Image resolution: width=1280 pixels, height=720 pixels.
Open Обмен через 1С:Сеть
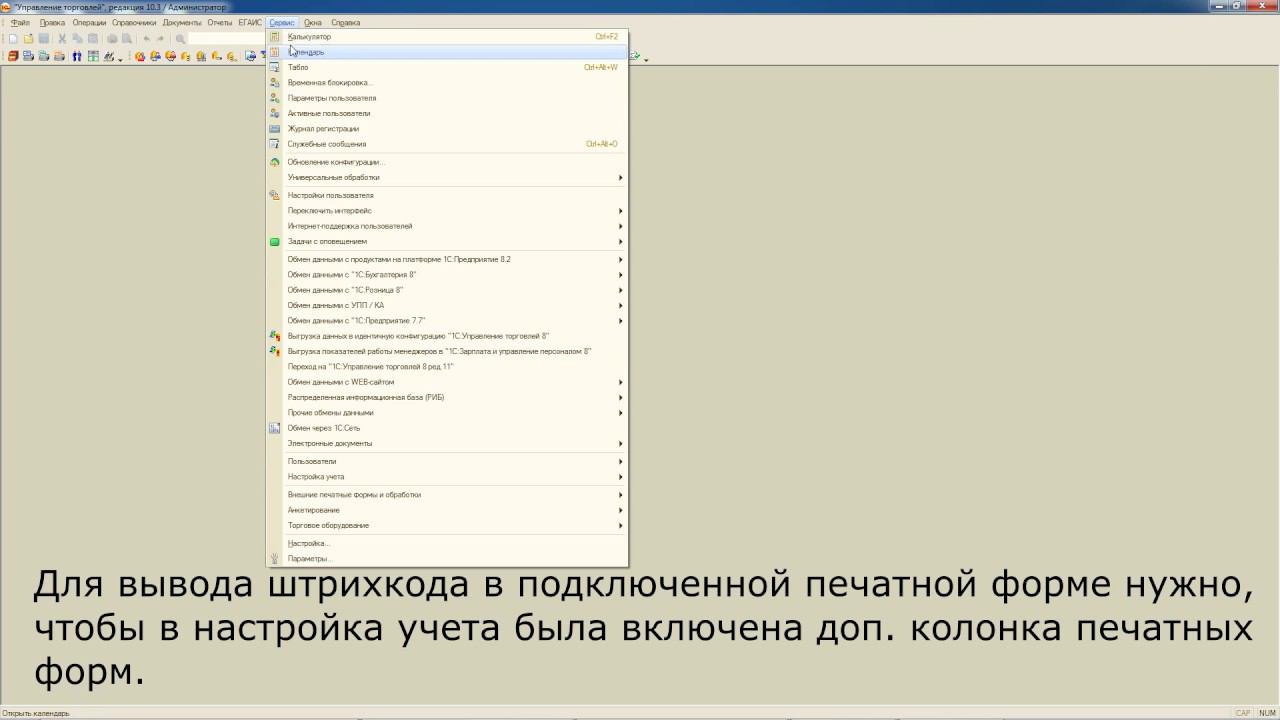click(x=447, y=428)
